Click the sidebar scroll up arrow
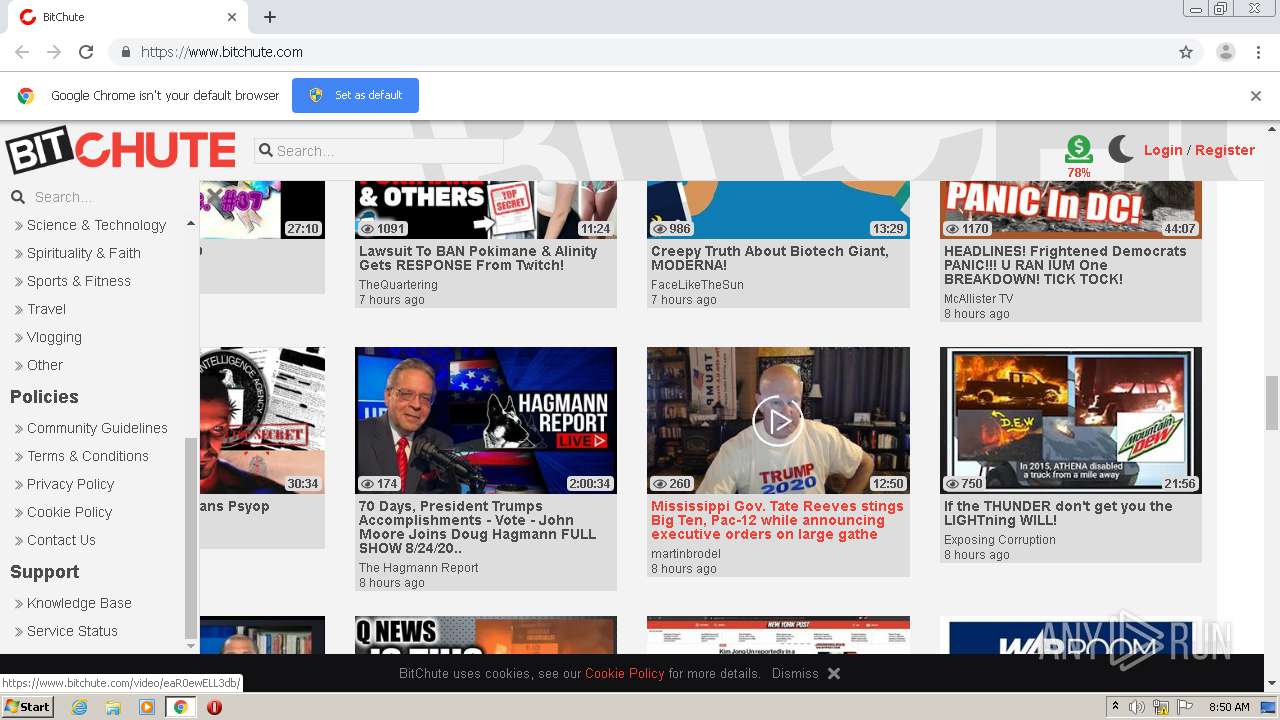1280x720 pixels. coord(191,224)
